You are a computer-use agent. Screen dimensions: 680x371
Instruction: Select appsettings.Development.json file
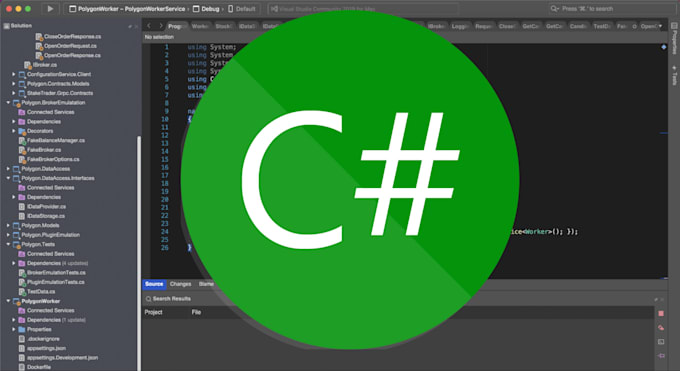pyautogui.click(x=62, y=358)
